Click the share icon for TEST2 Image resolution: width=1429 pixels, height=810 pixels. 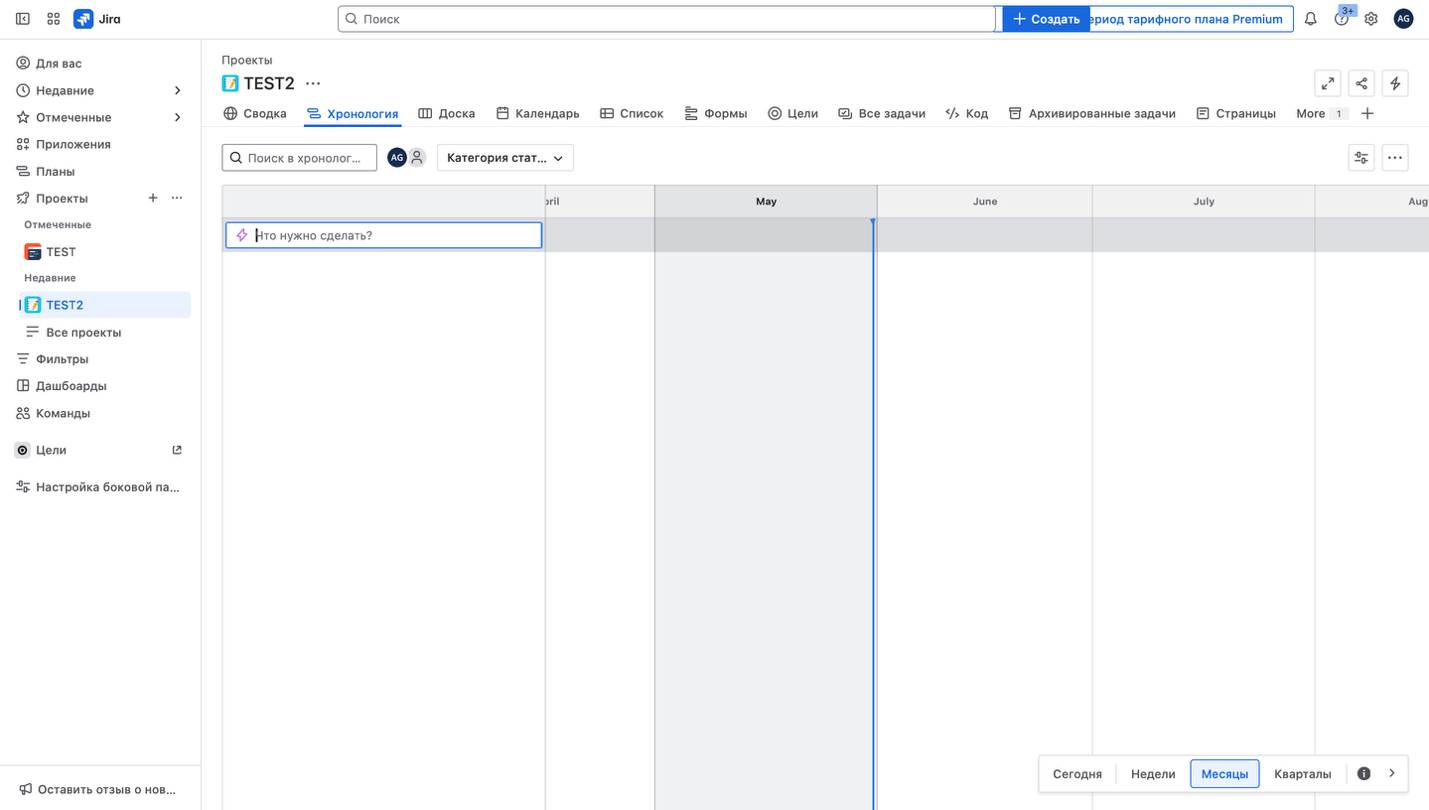[1361, 83]
